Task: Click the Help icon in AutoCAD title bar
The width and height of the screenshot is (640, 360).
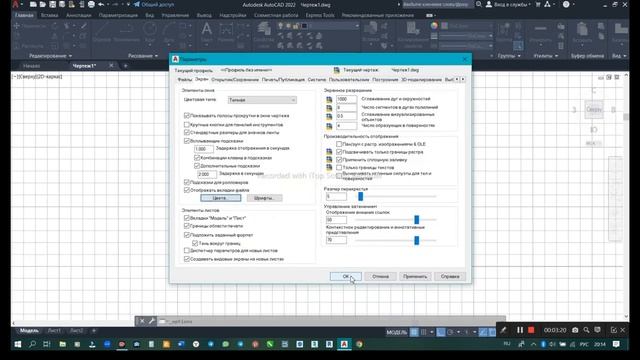Action: click(566, 4)
